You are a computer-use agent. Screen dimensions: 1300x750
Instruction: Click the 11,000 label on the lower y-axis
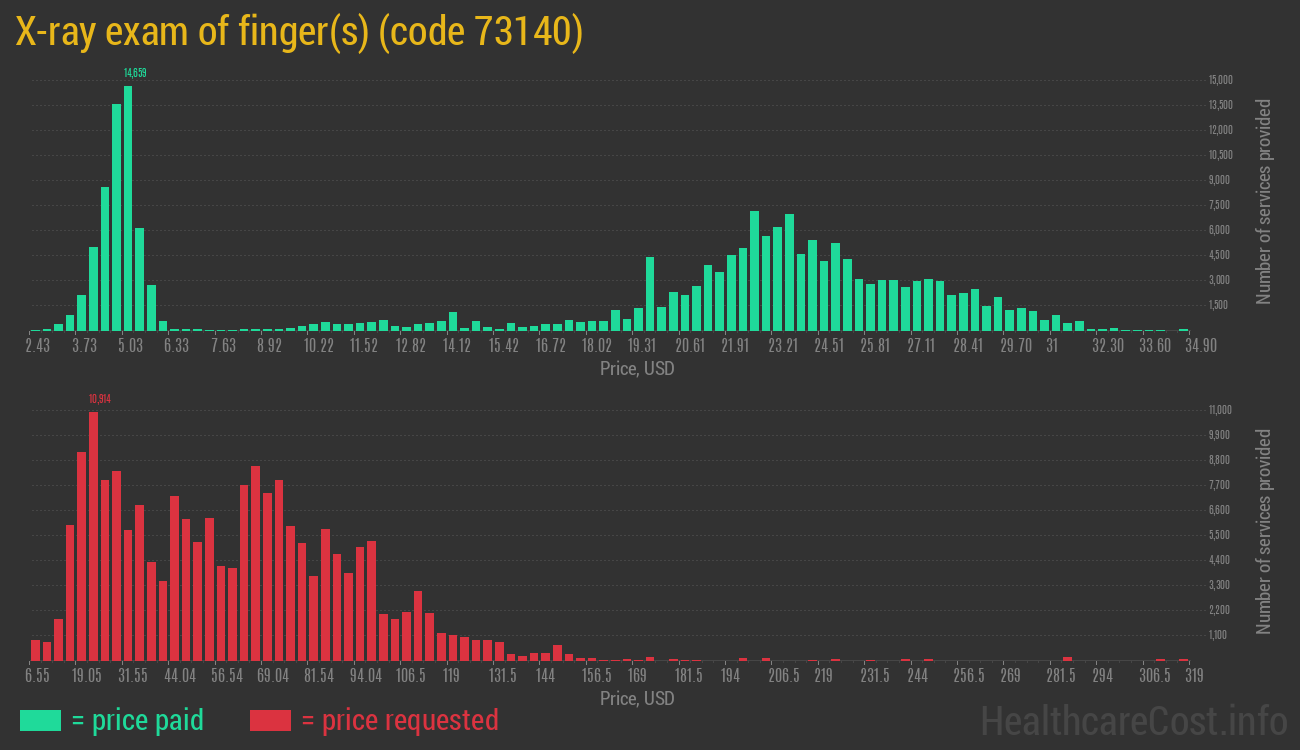click(1220, 410)
